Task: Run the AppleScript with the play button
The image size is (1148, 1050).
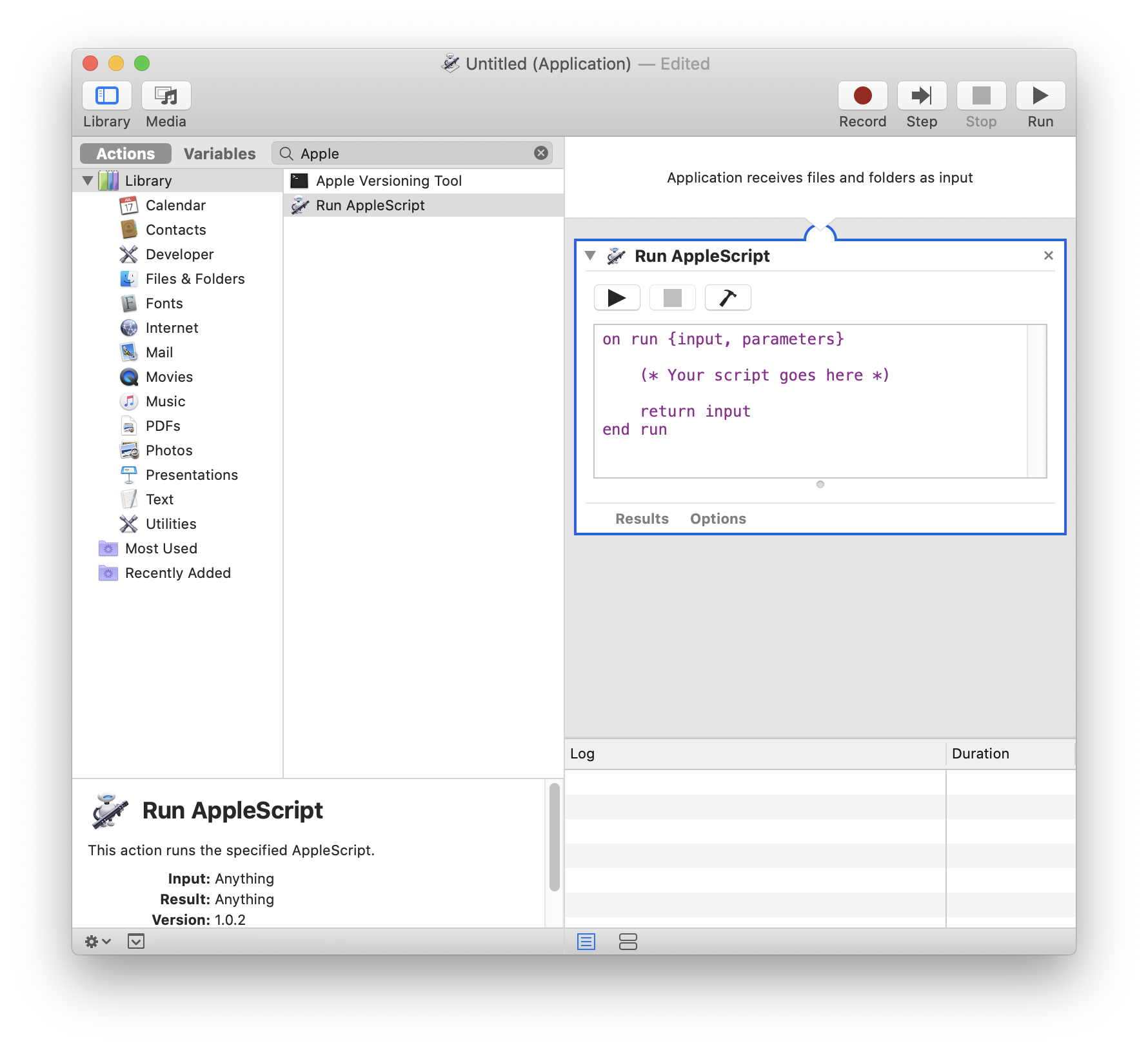Action: point(617,298)
